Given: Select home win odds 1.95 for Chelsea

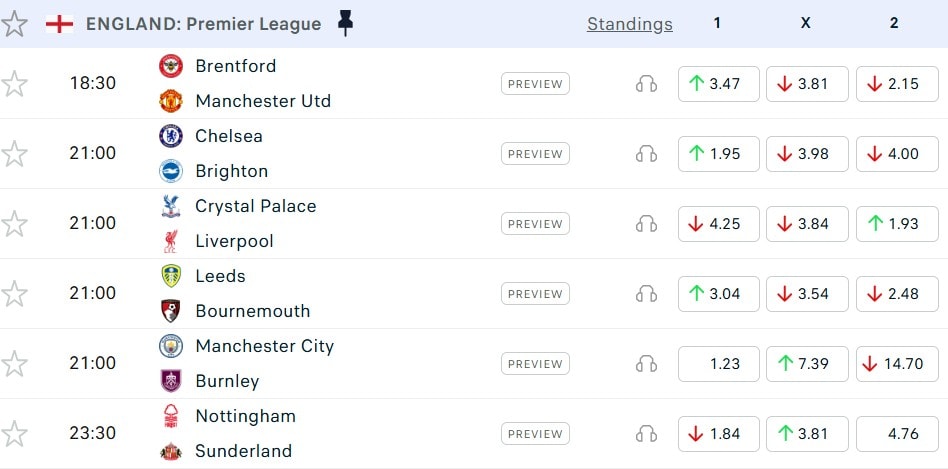Looking at the screenshot, I should 718,154.
